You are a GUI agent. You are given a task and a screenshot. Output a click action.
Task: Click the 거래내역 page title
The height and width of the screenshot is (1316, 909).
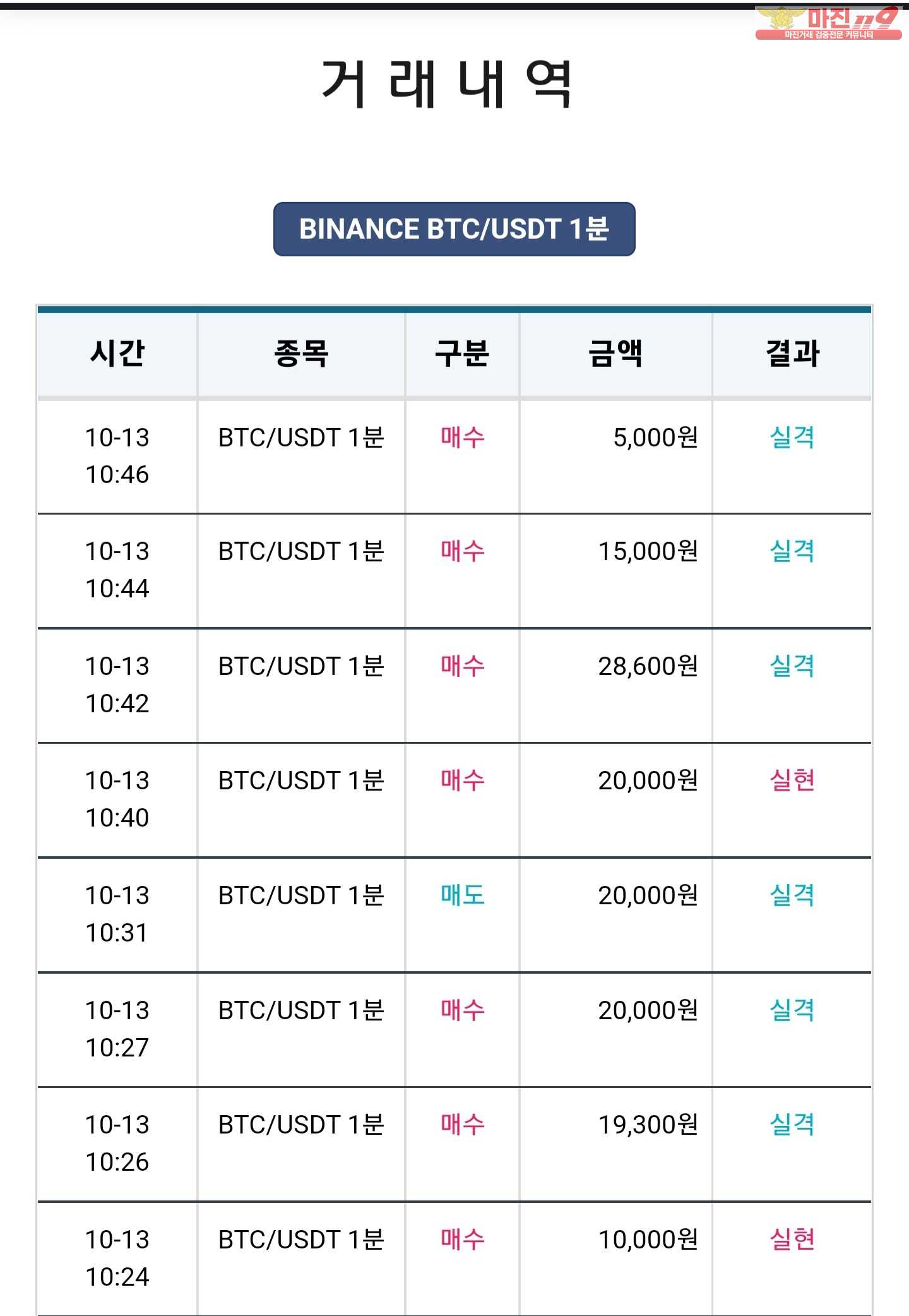[x=447, y=83]
